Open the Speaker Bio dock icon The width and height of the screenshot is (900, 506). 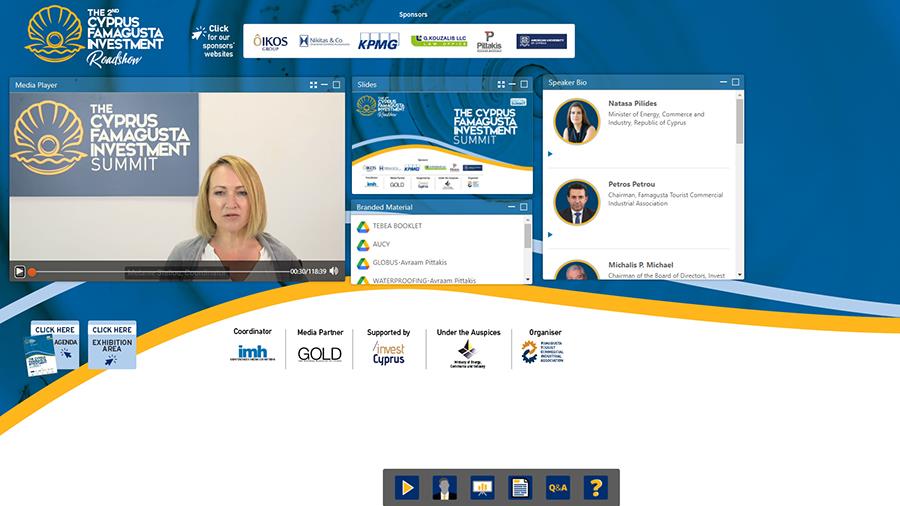(x=445, y=487)
